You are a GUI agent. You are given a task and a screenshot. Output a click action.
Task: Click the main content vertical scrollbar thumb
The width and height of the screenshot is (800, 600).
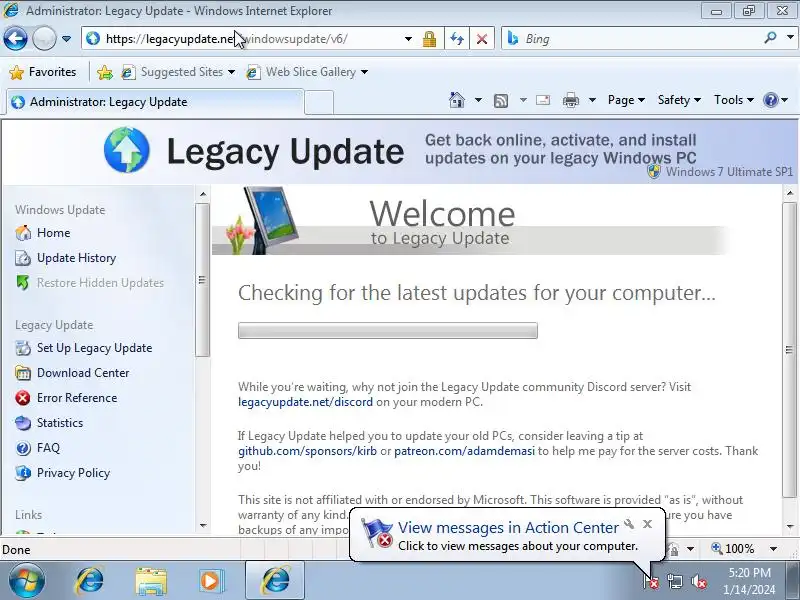point(789,349)
